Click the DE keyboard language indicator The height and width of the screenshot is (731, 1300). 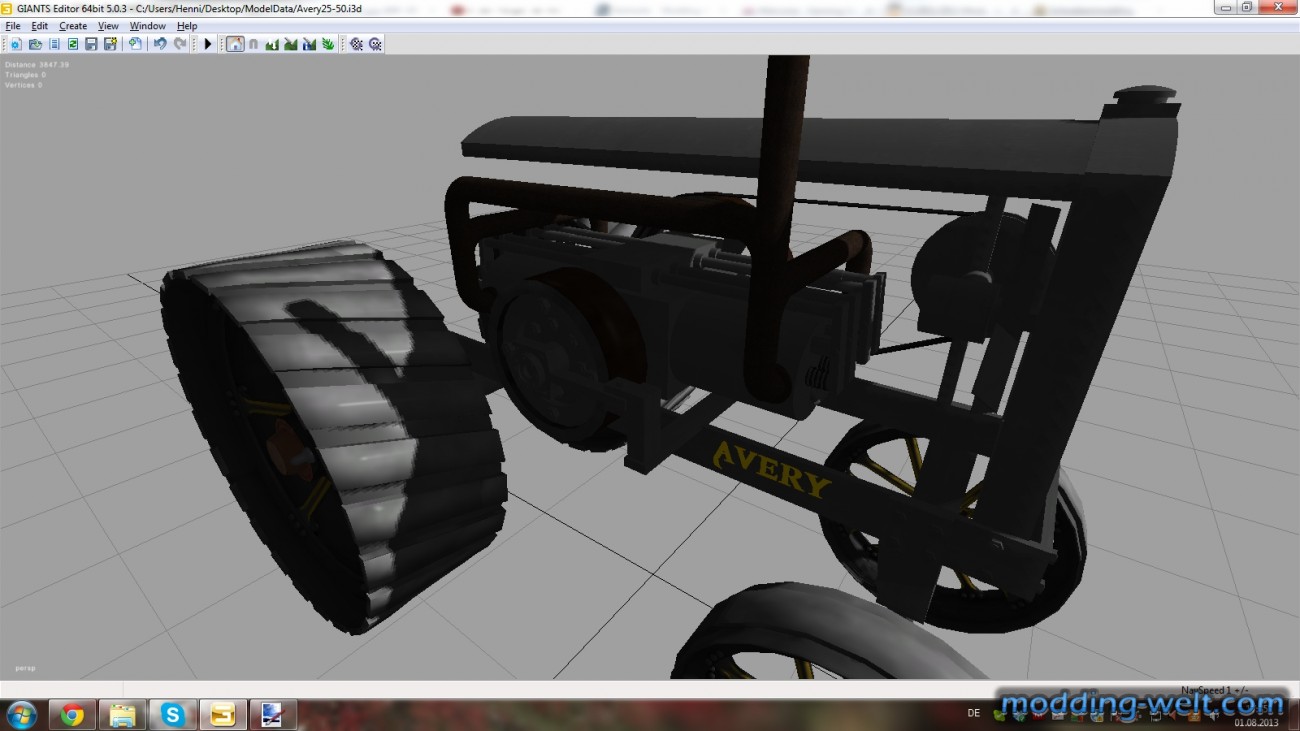[x=974, y=713]
